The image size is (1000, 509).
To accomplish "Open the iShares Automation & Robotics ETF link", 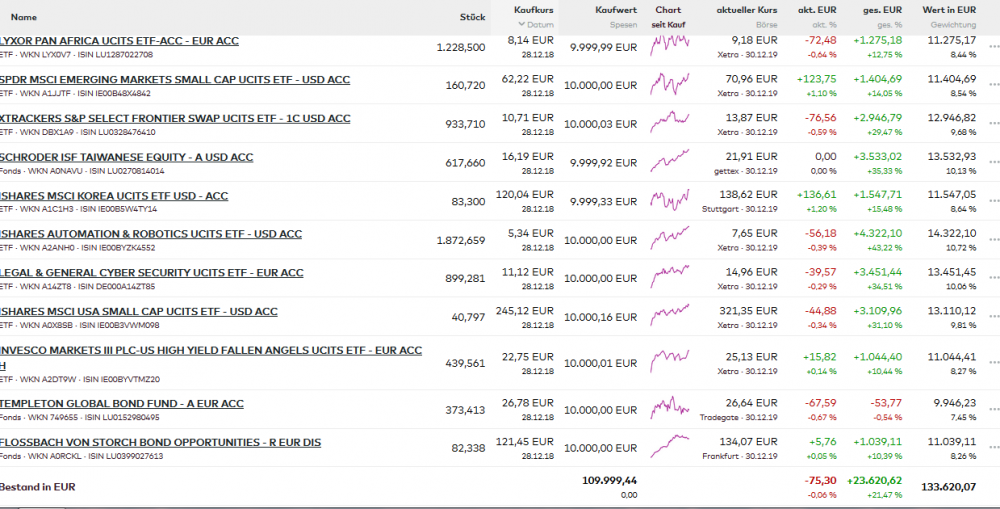I will click(x=151, y=234).
